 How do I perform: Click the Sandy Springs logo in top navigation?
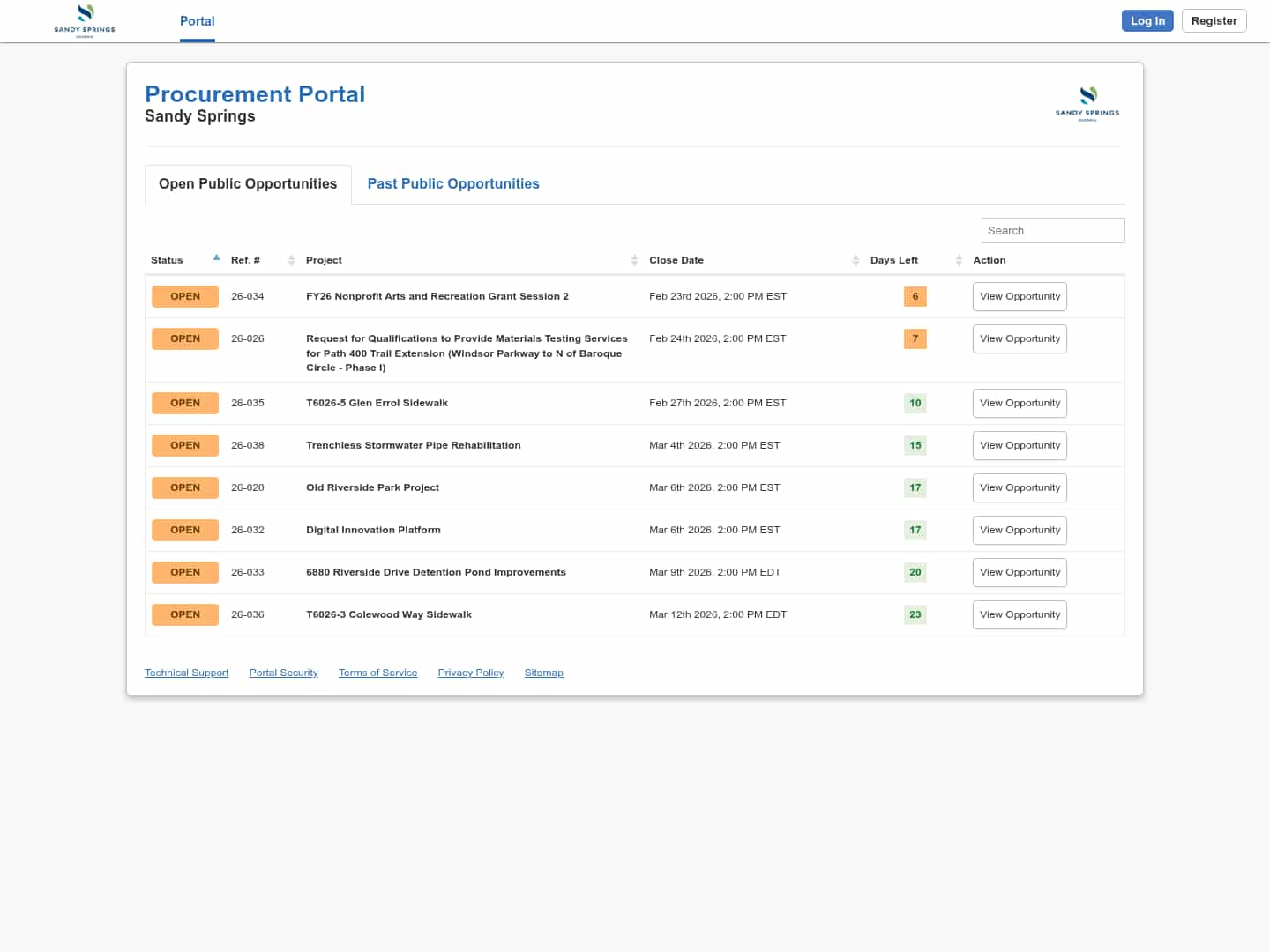[85, 20]
